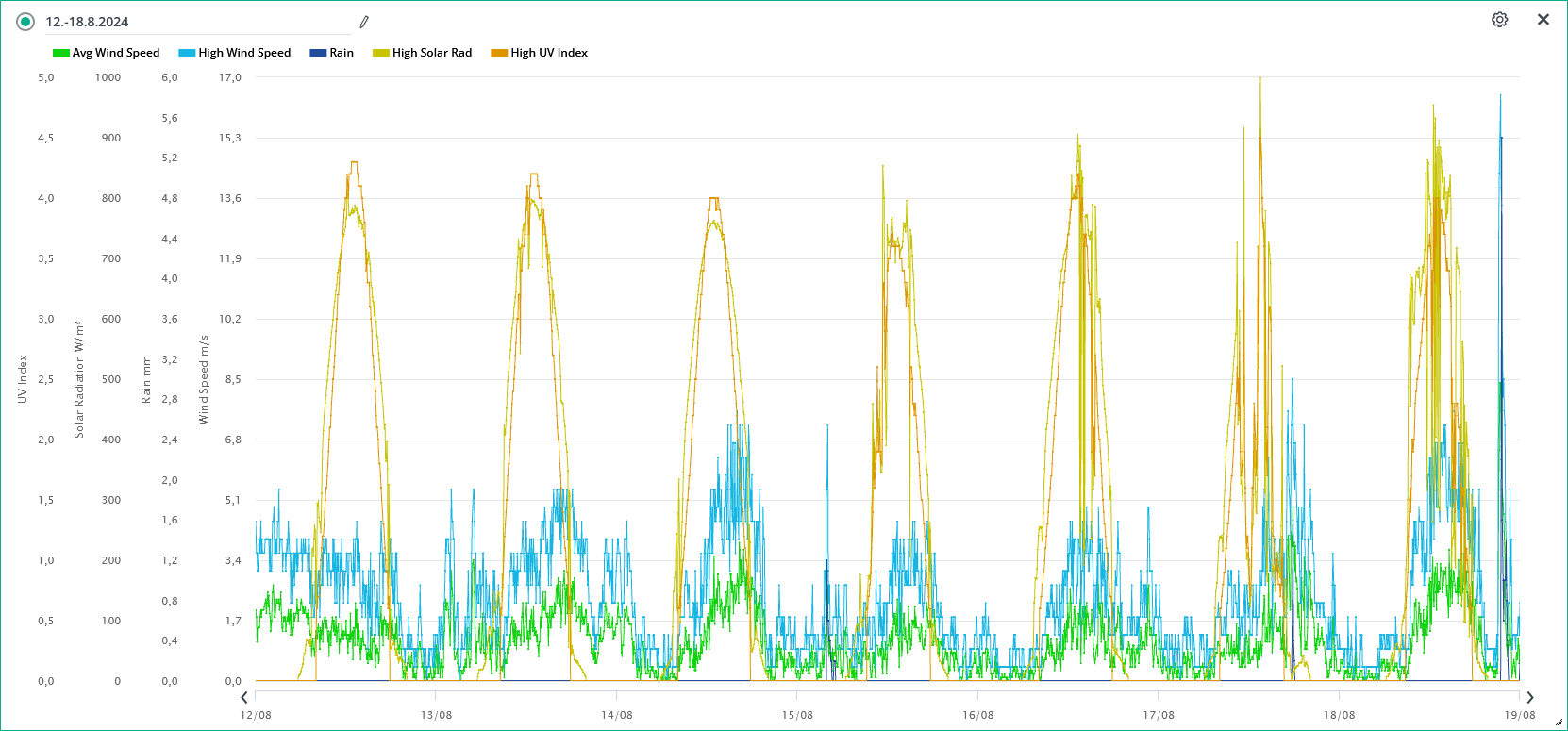Image resolution: width=1568 pixels, height=731 pixels.
Task: Click High UV Index legend label
Action: click(x=549, y=53)
